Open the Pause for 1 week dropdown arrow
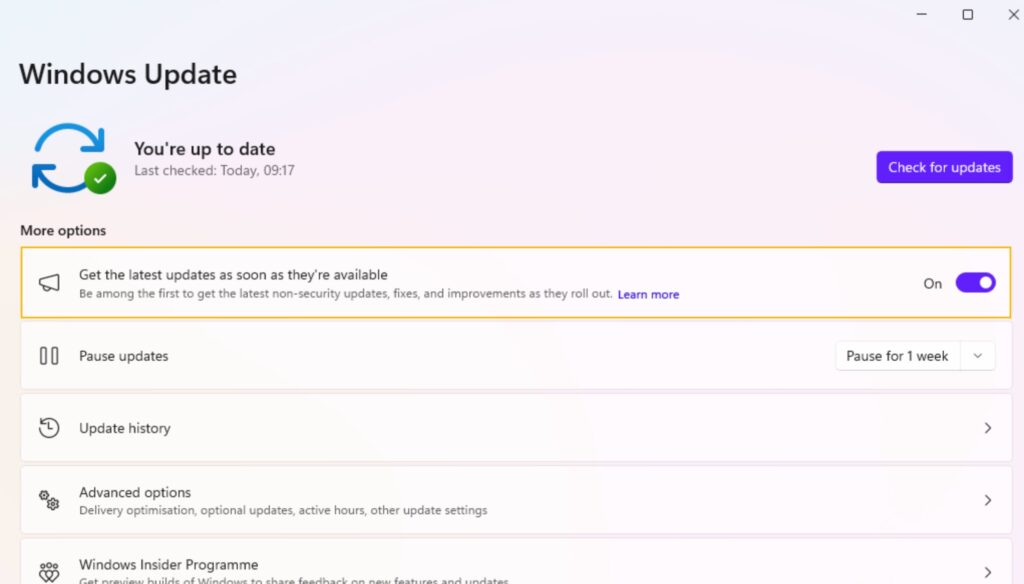 coord(978,356)
